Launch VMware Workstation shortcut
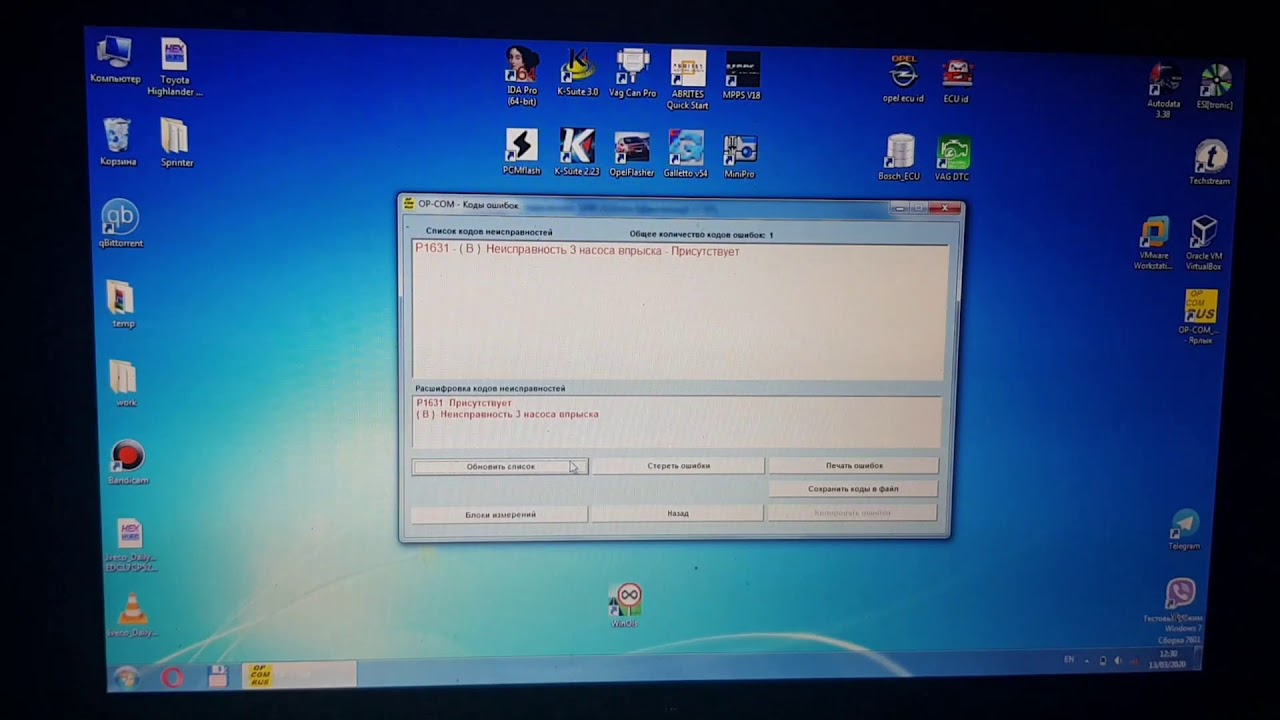 (x=1153, y=244)
